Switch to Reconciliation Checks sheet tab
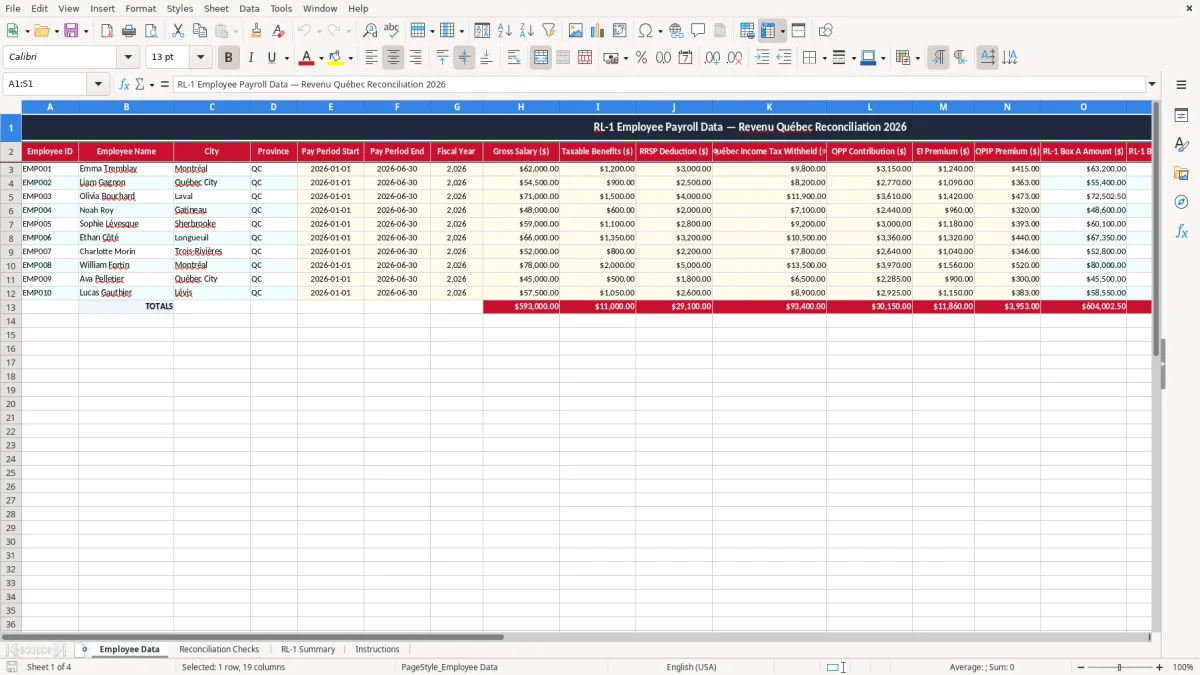The width and height of the screenshot is (1200, 675). click(219, 650)
